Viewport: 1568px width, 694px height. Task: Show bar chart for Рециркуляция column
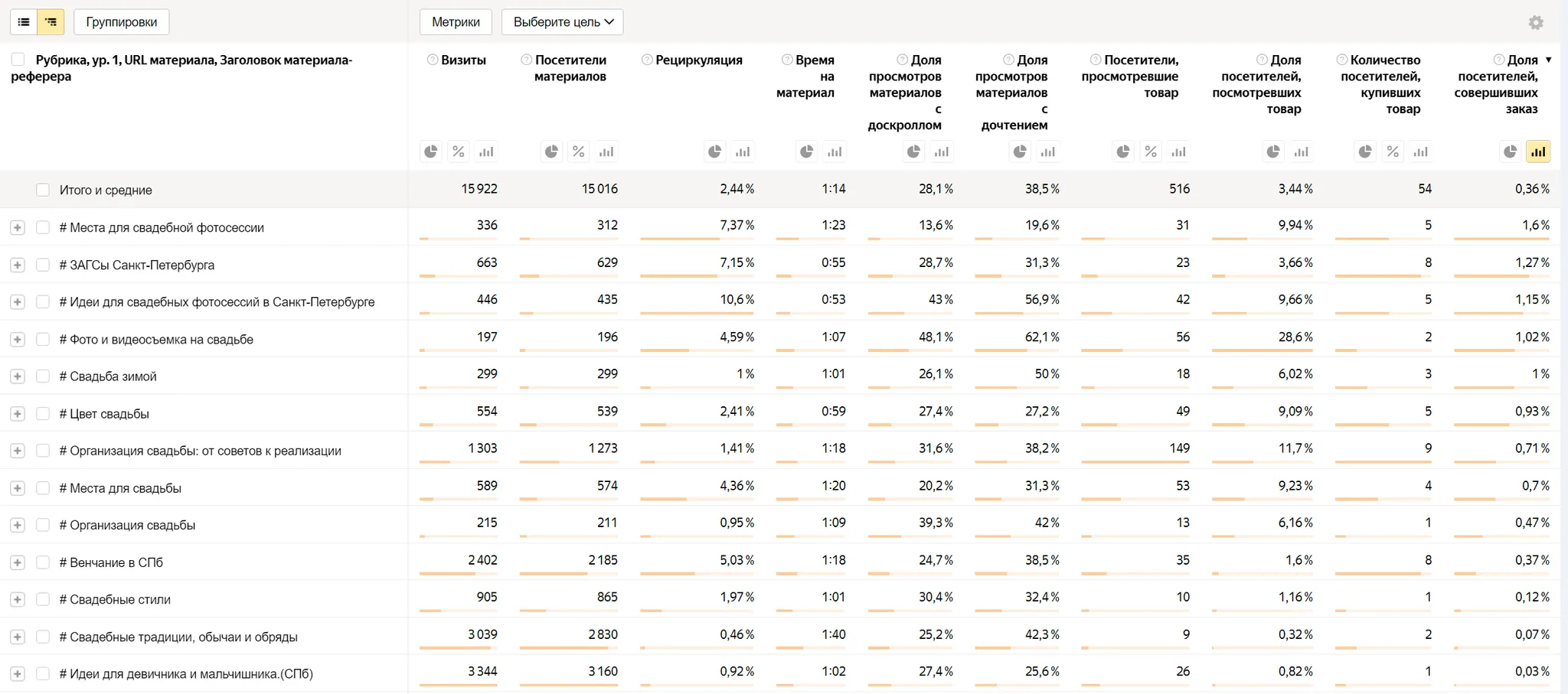pyautogui.click(x=743, y=152)
